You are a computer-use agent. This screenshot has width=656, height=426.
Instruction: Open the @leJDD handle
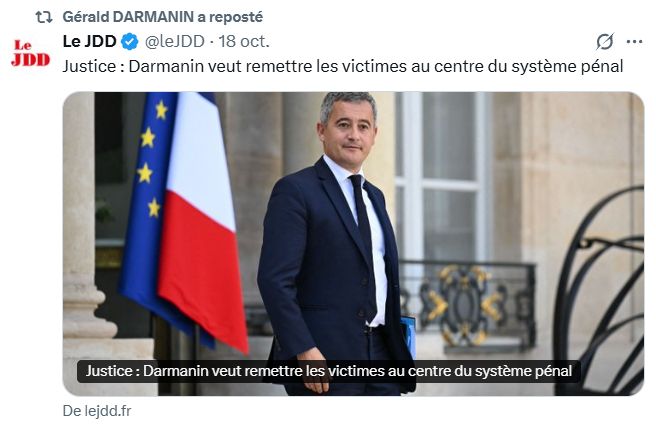(x=174, y=41)
